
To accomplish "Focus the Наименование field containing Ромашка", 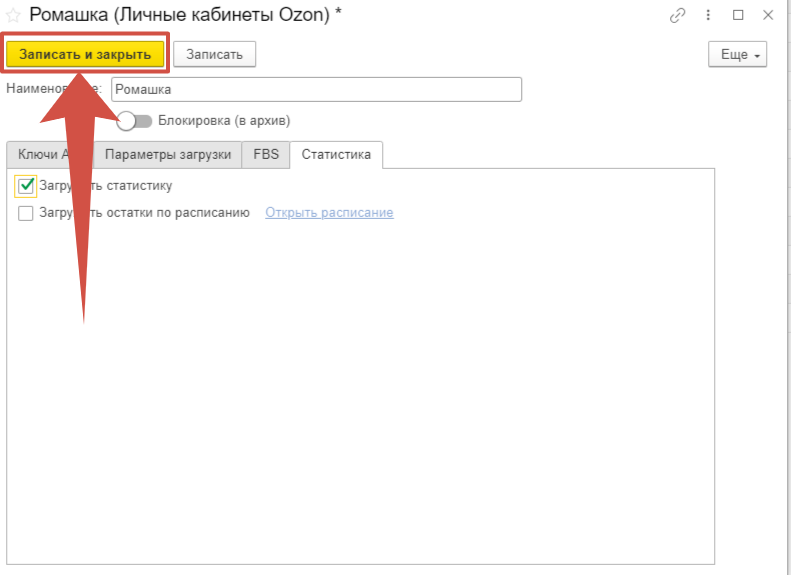I will click(316, 89).
